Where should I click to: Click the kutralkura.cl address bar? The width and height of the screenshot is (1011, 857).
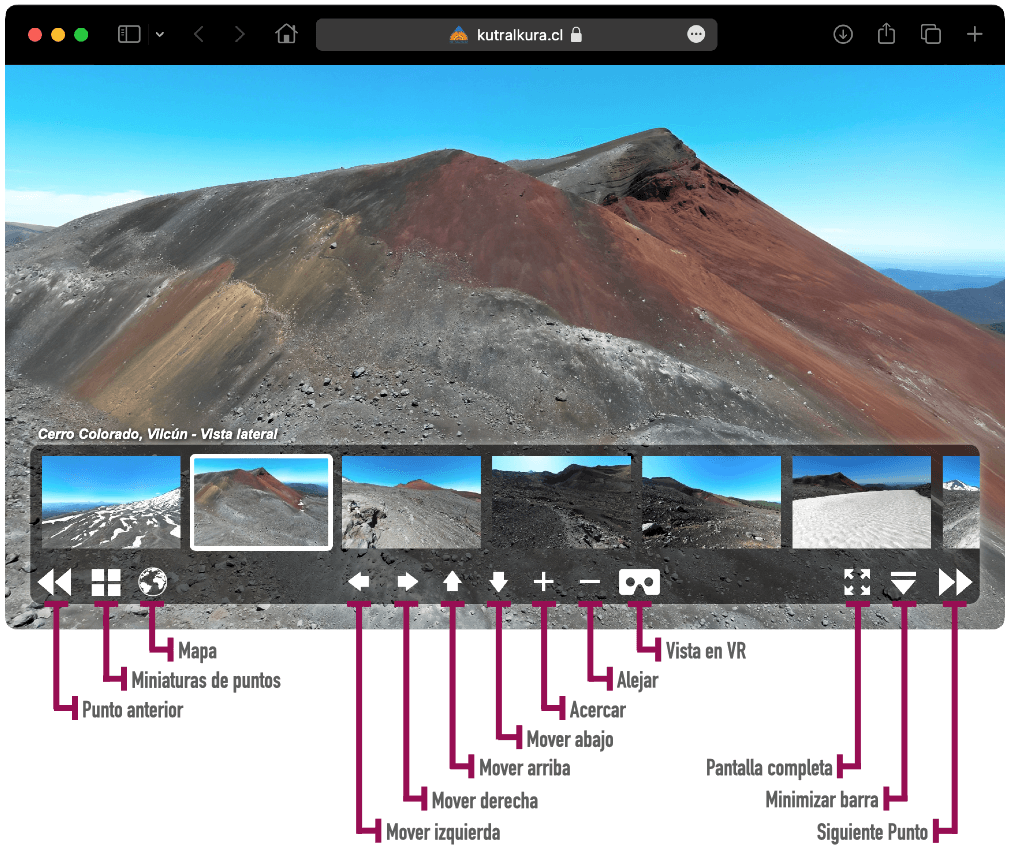point(516,35)
